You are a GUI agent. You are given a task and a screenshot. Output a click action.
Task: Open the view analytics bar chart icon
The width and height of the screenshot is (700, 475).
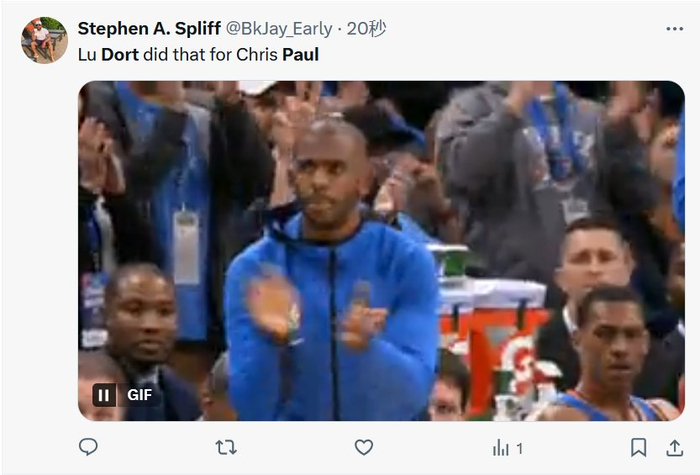pos(501,448)
